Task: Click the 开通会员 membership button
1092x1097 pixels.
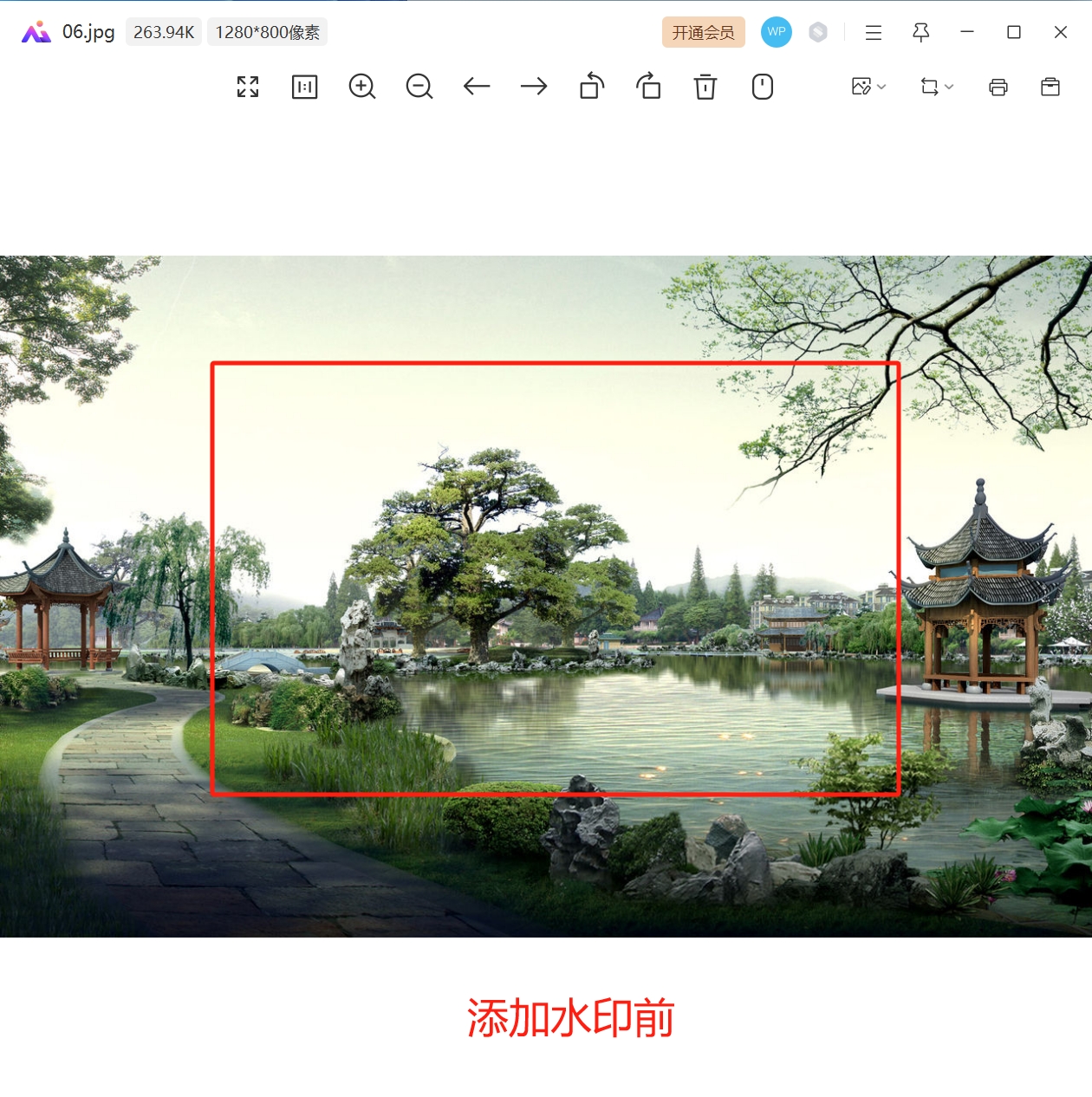Action: coord(703,32)
